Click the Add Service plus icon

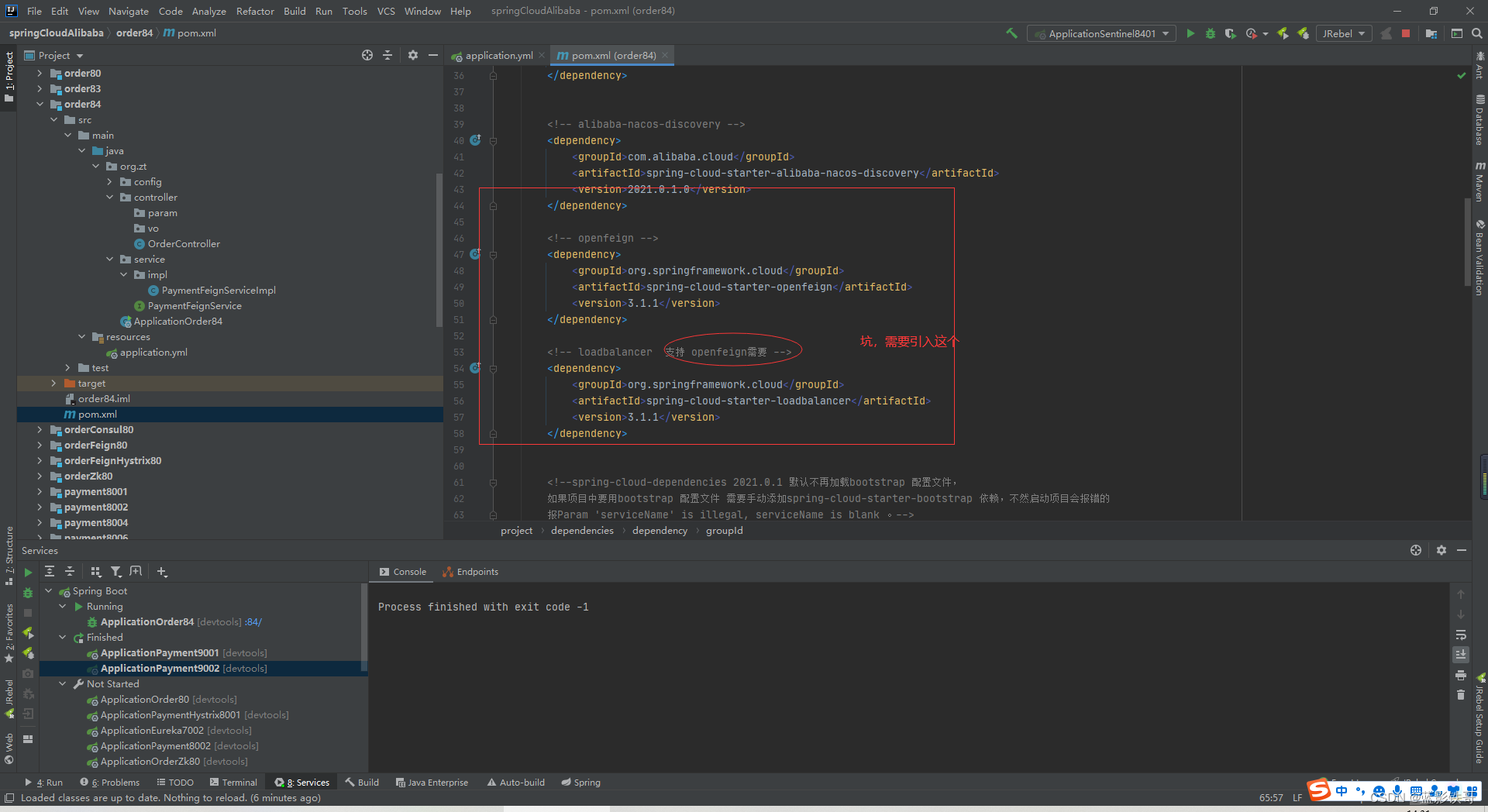pyautogui.click(x=162, y=571)
